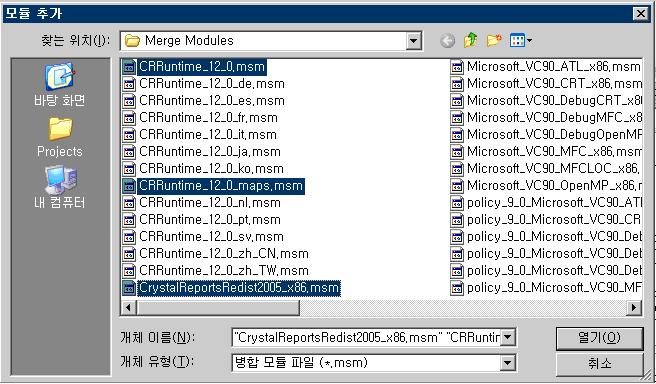
Task: Select CRRuntime_12_0_zh_CN.msm file icon
Action: point(129,253)
